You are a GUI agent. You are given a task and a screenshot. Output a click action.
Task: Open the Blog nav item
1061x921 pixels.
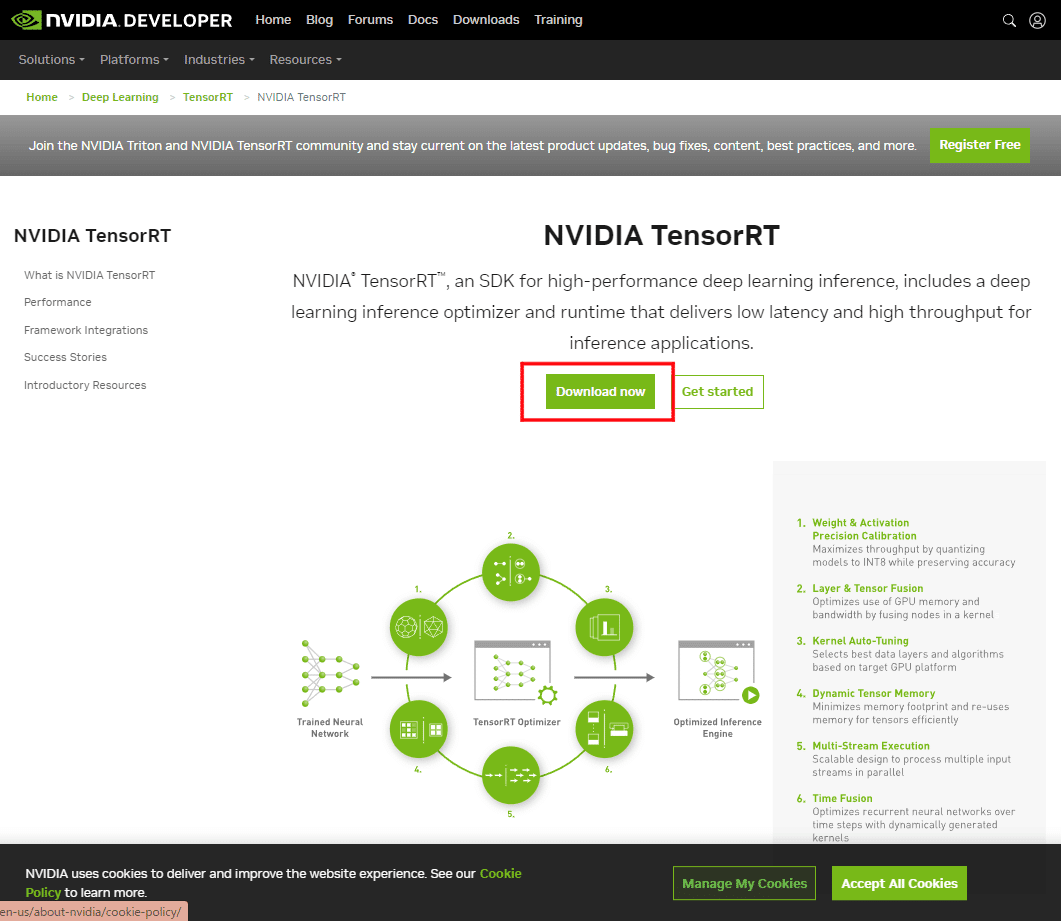pyautogui.click(x=319, y=20)
